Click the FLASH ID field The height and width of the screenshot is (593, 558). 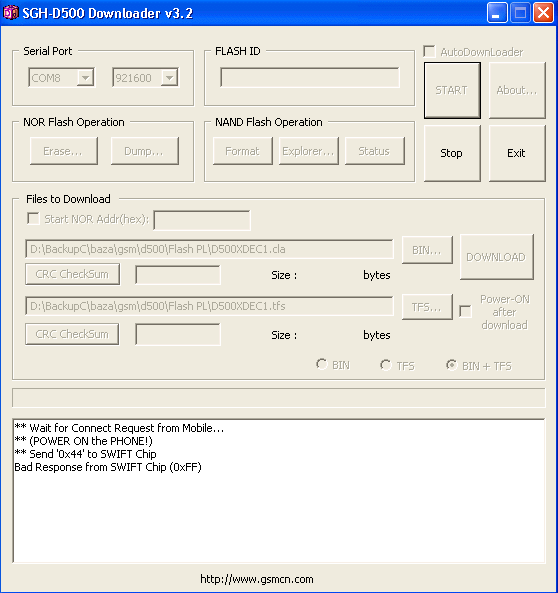(x=310, y=78)
